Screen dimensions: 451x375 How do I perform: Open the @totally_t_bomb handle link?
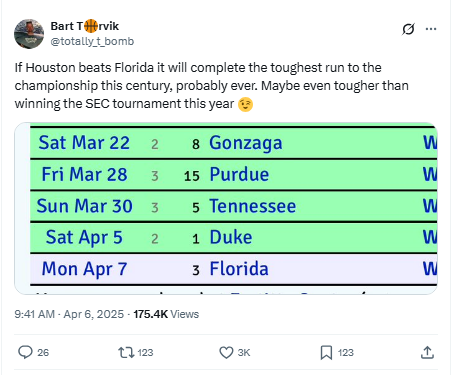tap(92, 41)
